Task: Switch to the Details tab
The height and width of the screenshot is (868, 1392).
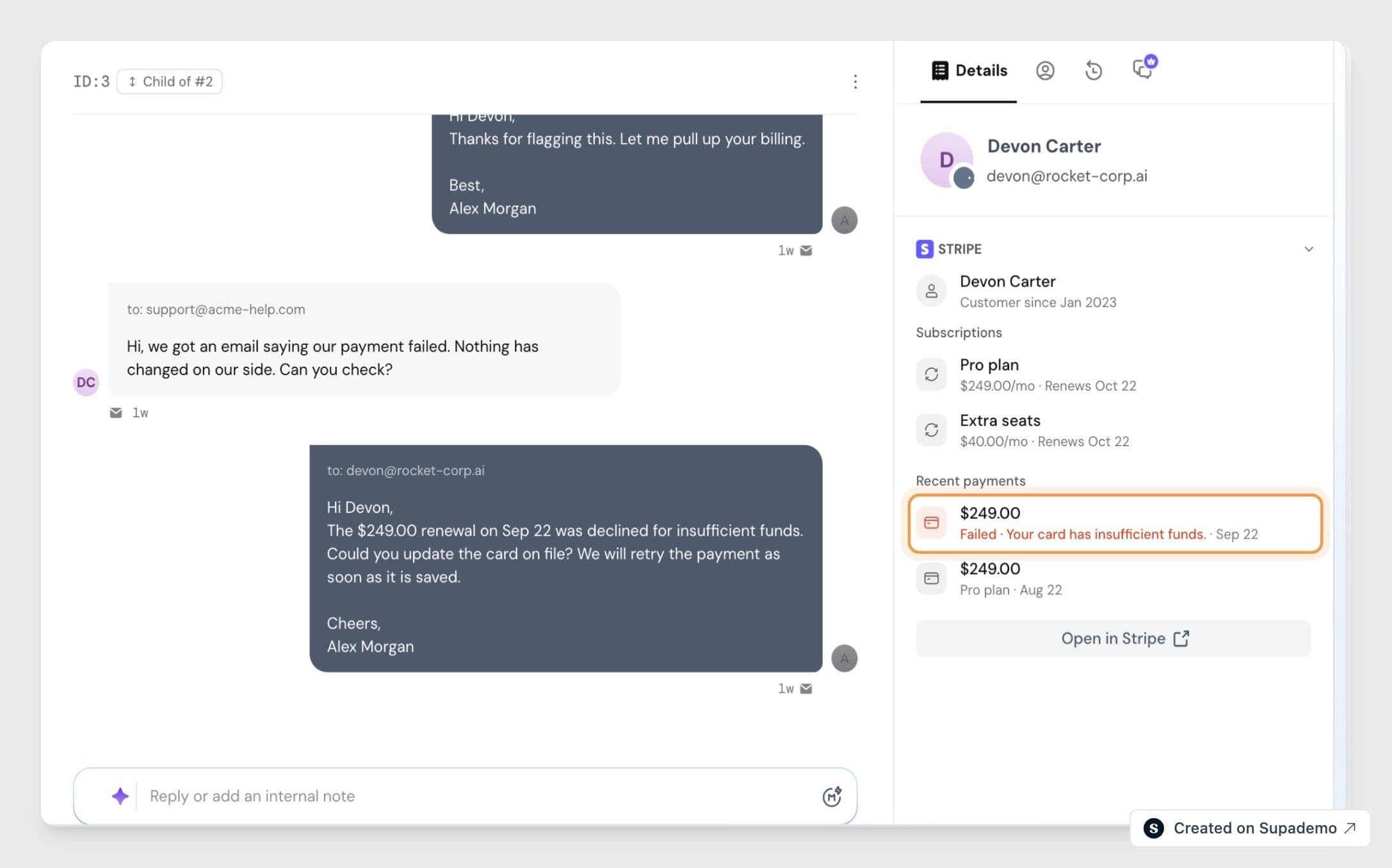Action: coord(969,70)
